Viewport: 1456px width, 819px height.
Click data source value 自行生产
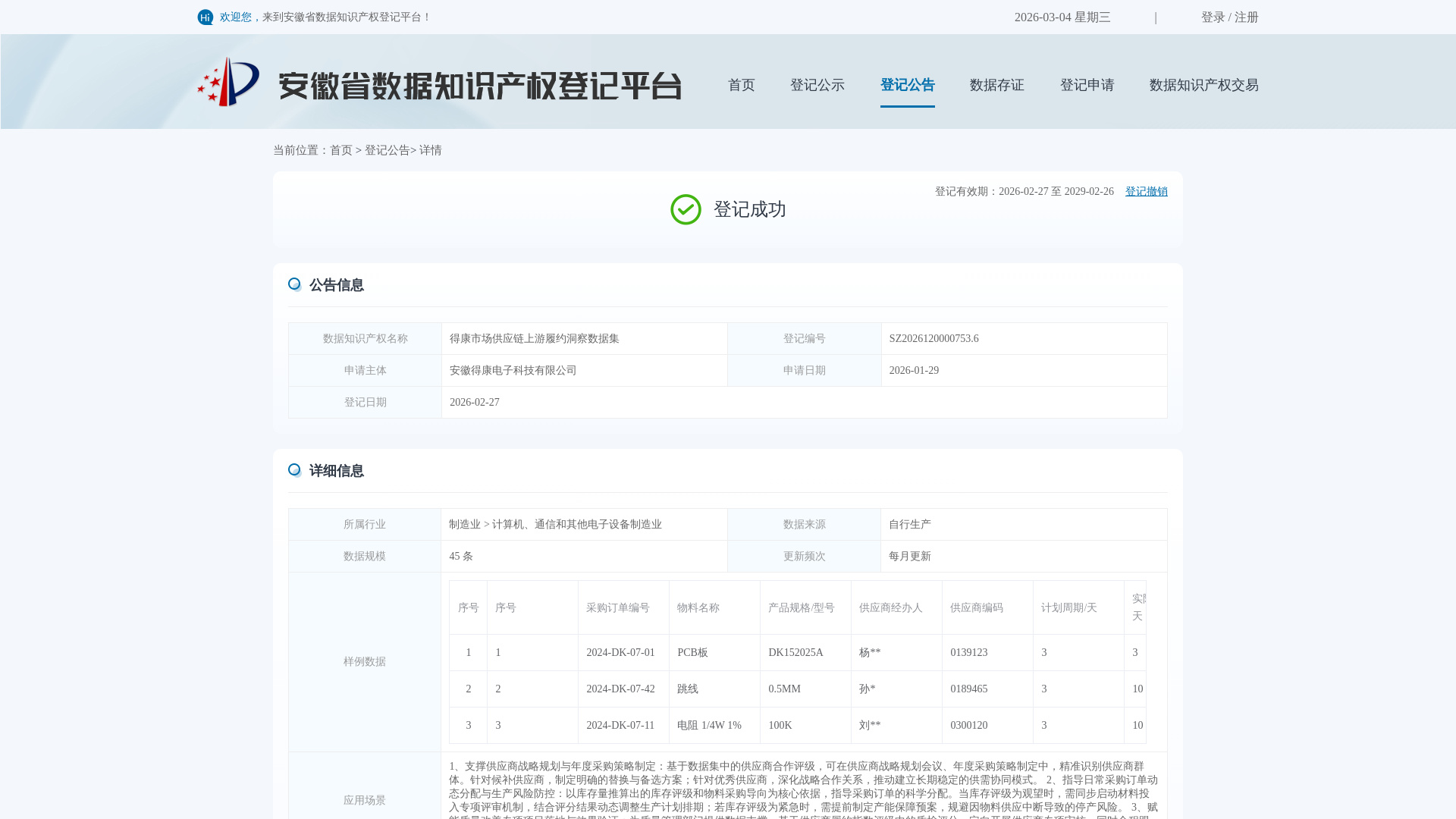910,525
